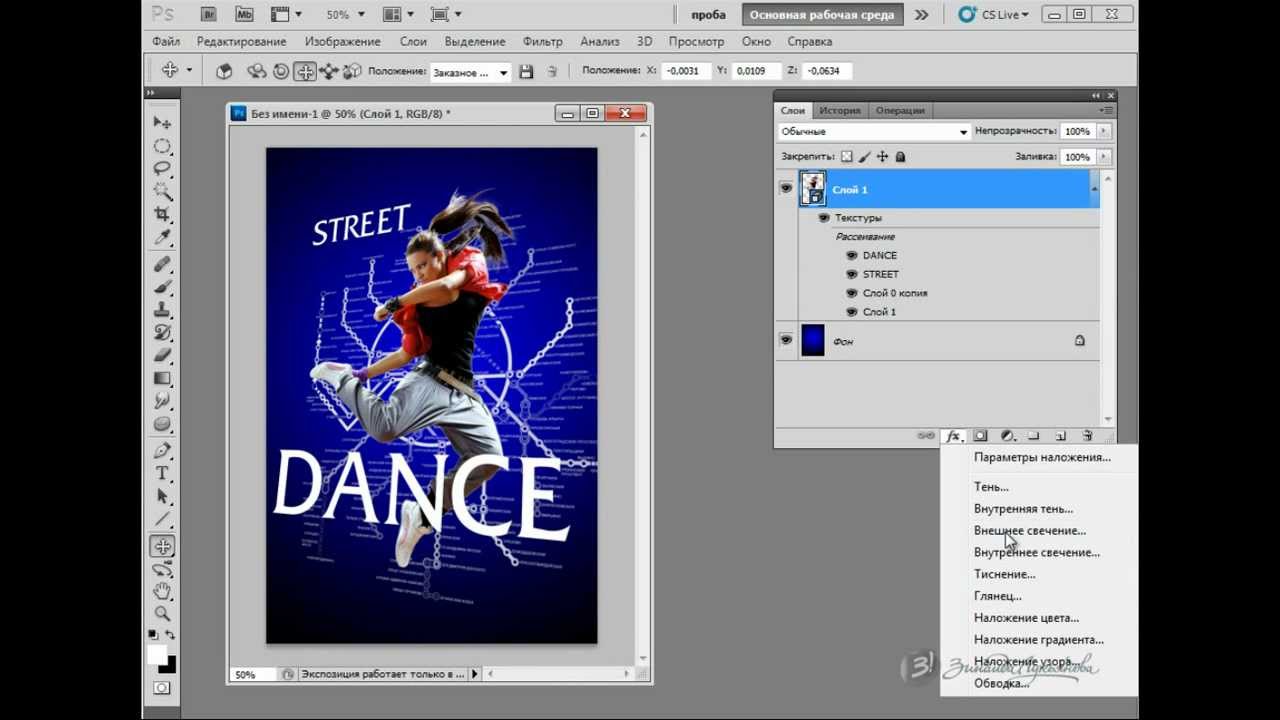This screenshot has width=1280, height=720.
Task: Toggle lock transparent pixels
Action: pyautogui.click(x=847, y=157)
